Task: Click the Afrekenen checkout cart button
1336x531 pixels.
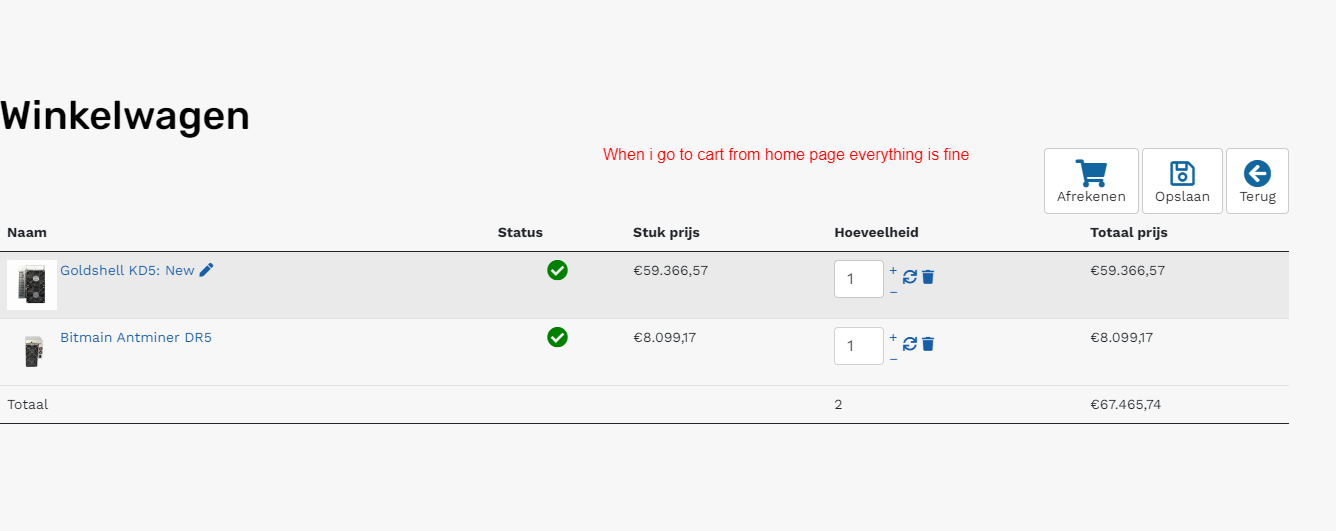Action: (1091, 181)
